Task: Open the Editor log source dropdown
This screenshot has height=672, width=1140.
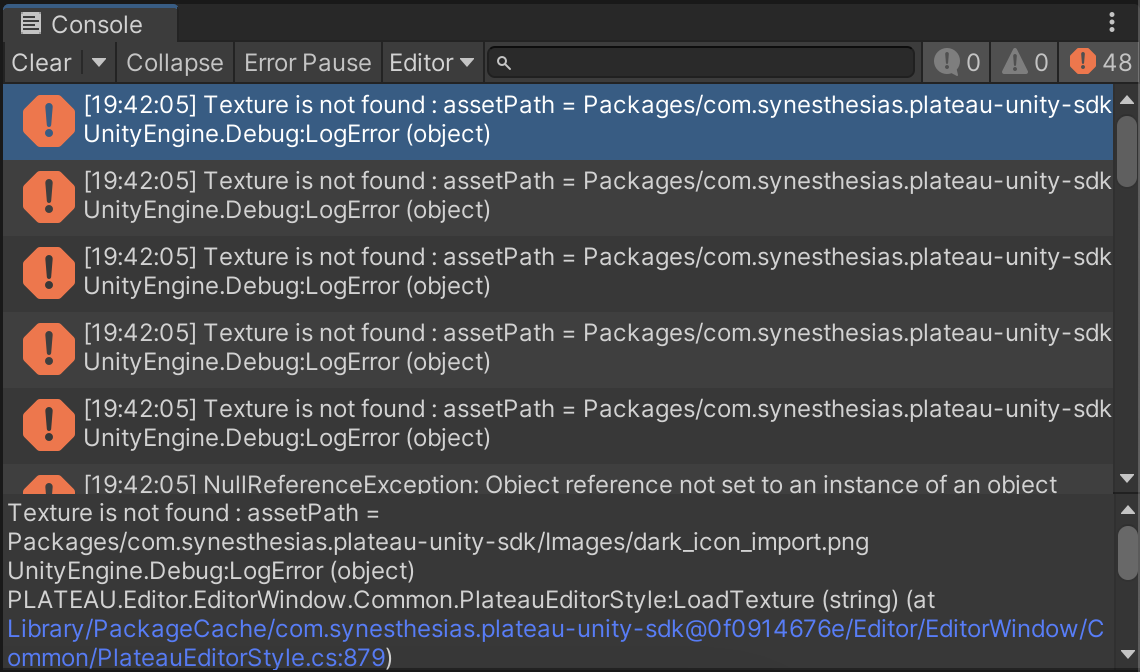Action: [432, 62]
